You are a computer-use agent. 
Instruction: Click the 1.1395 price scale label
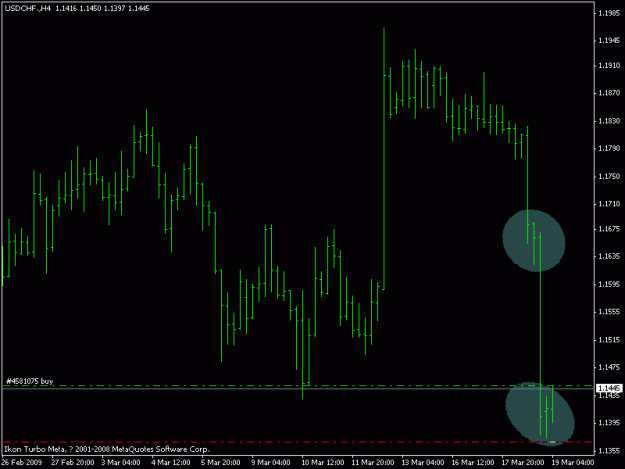(x=609, y=422)
